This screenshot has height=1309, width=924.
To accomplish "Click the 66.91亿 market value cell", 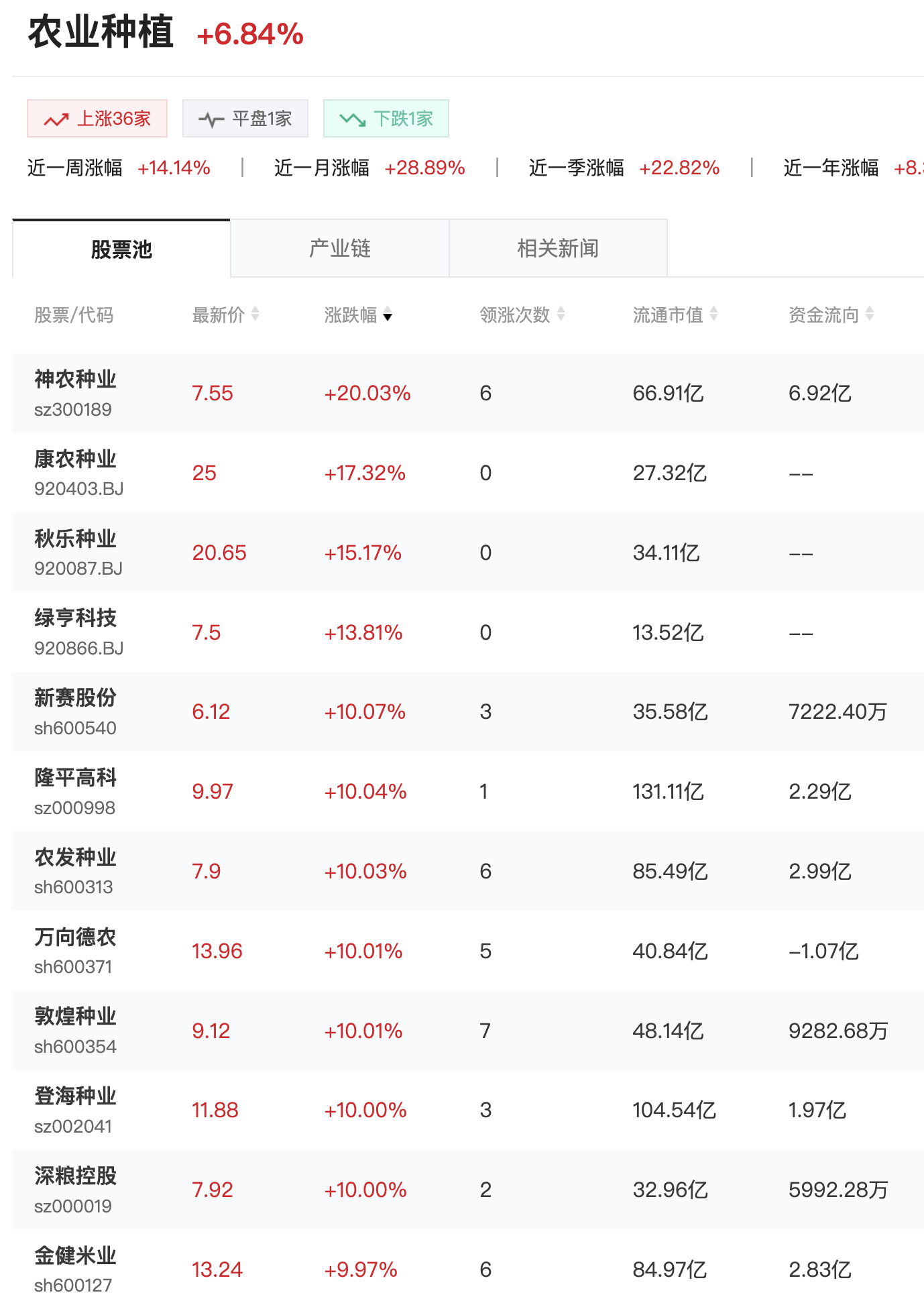I will click(669, 393).
